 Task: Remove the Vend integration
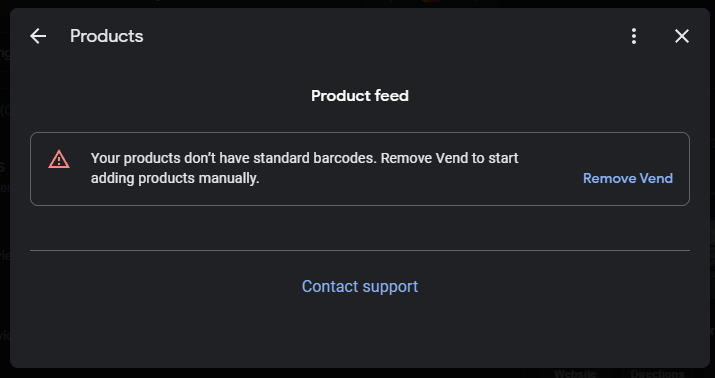(628, 178)
